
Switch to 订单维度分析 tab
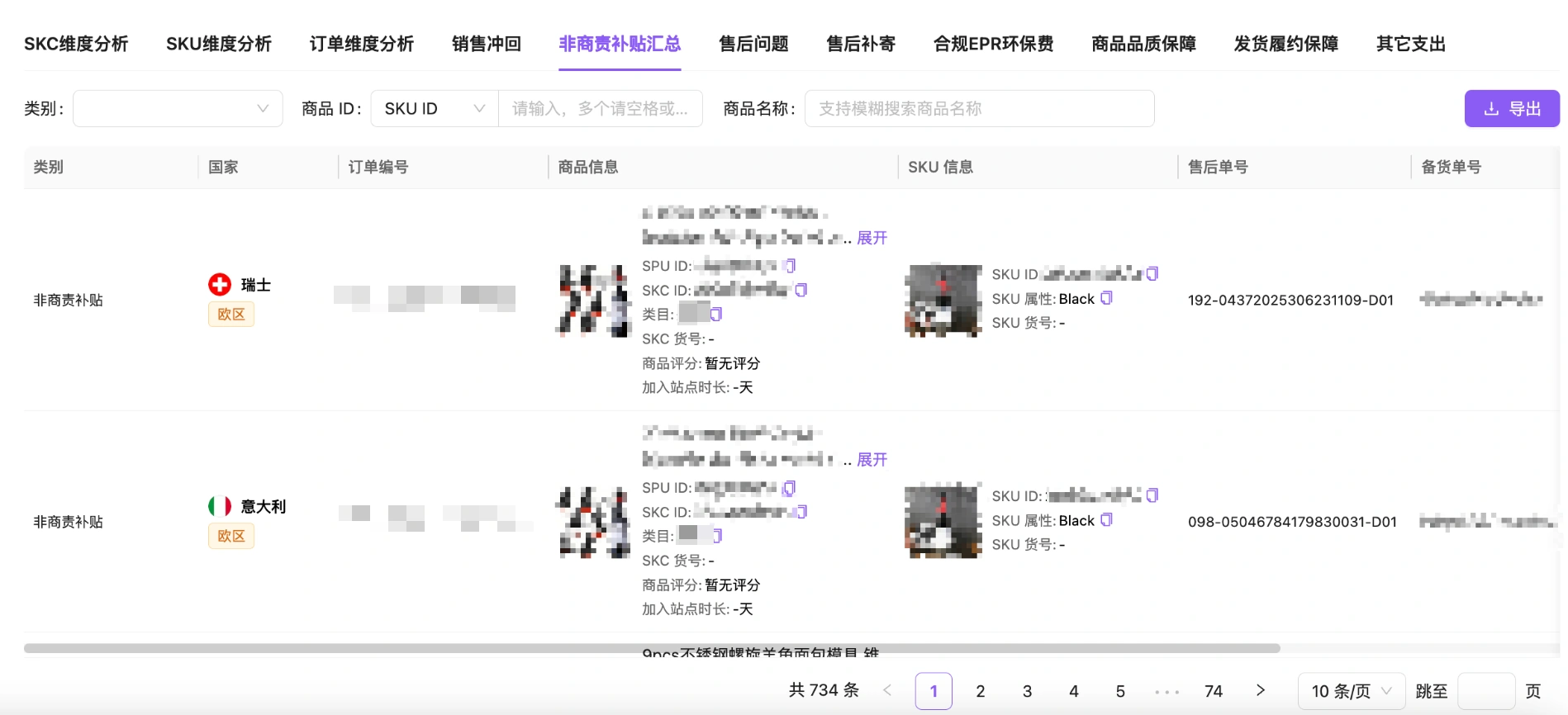point(362,44)
